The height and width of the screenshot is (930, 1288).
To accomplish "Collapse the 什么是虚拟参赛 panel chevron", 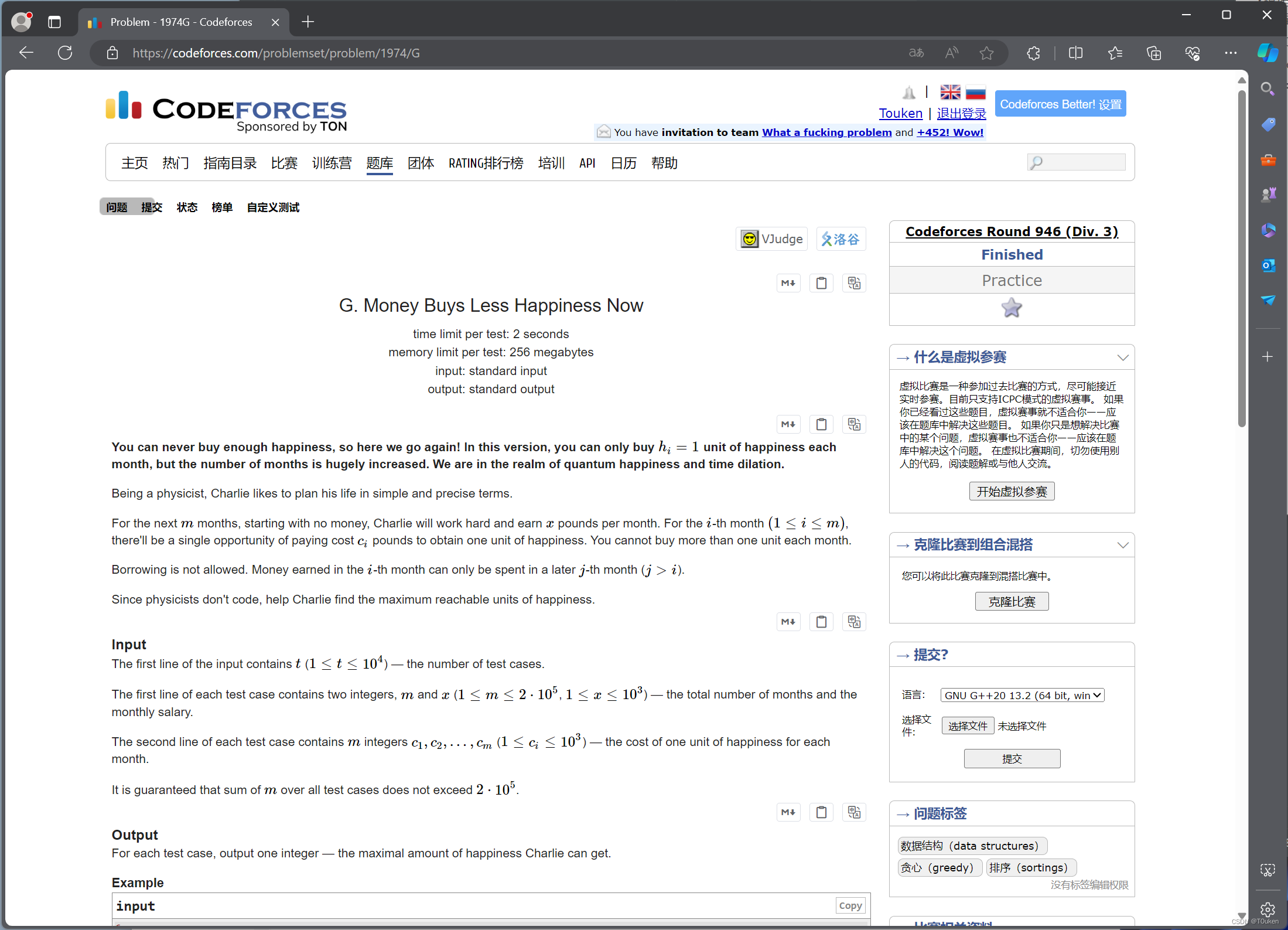I will (x=1122, y=357).
